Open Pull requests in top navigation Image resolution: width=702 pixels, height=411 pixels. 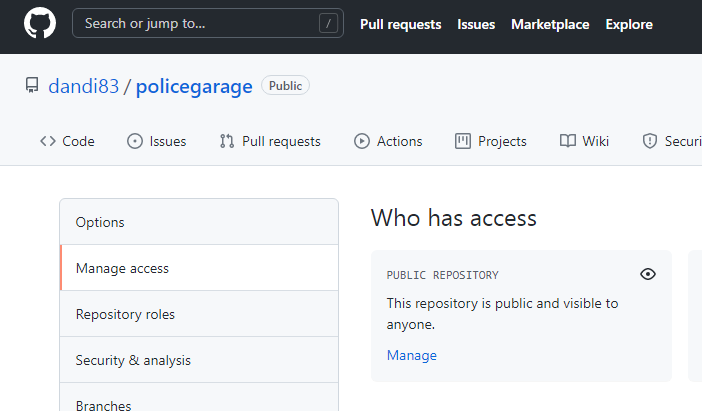pyautogui.click(x=400, y=24)
